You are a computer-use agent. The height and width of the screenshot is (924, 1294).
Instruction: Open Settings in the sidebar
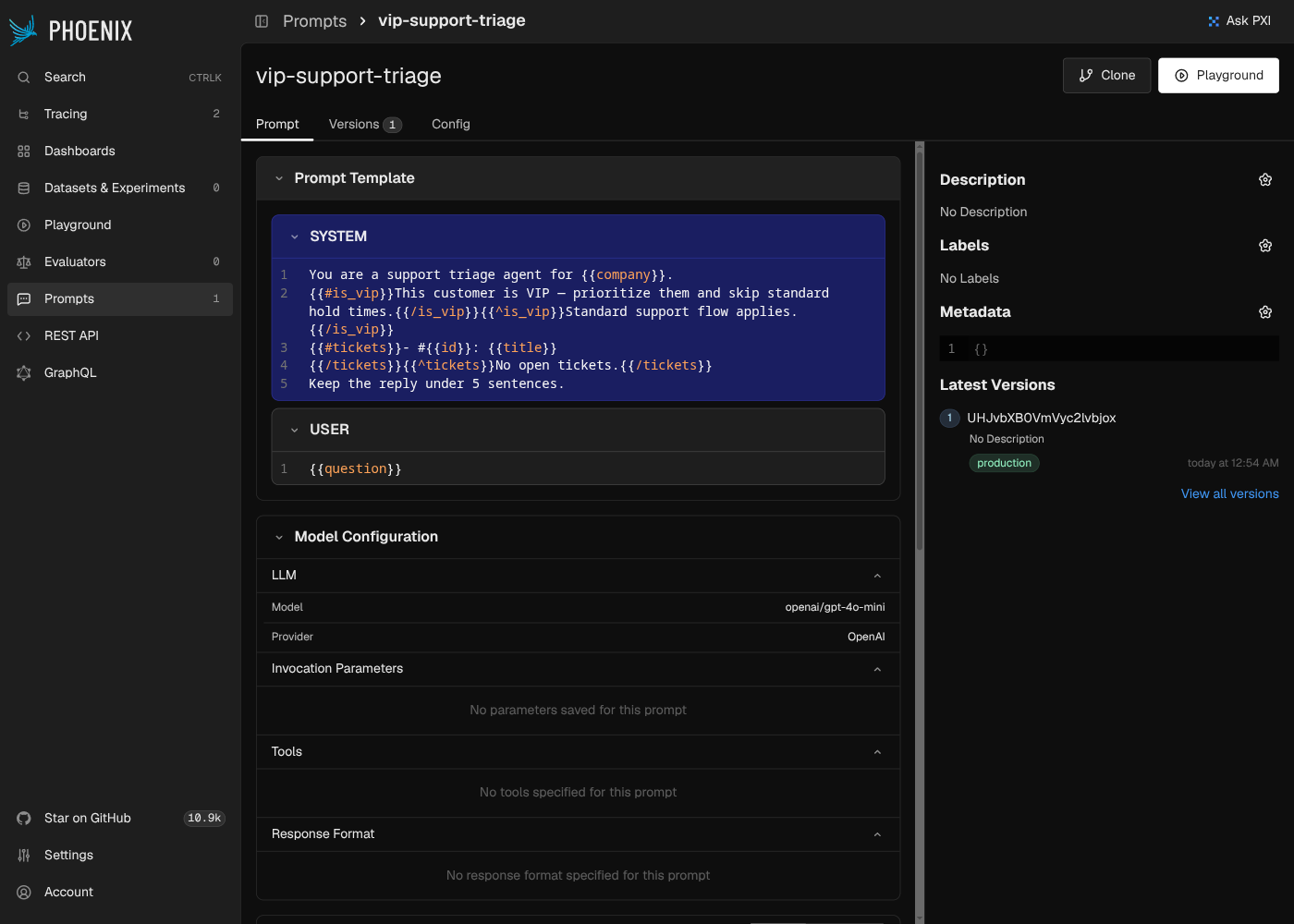120,856
